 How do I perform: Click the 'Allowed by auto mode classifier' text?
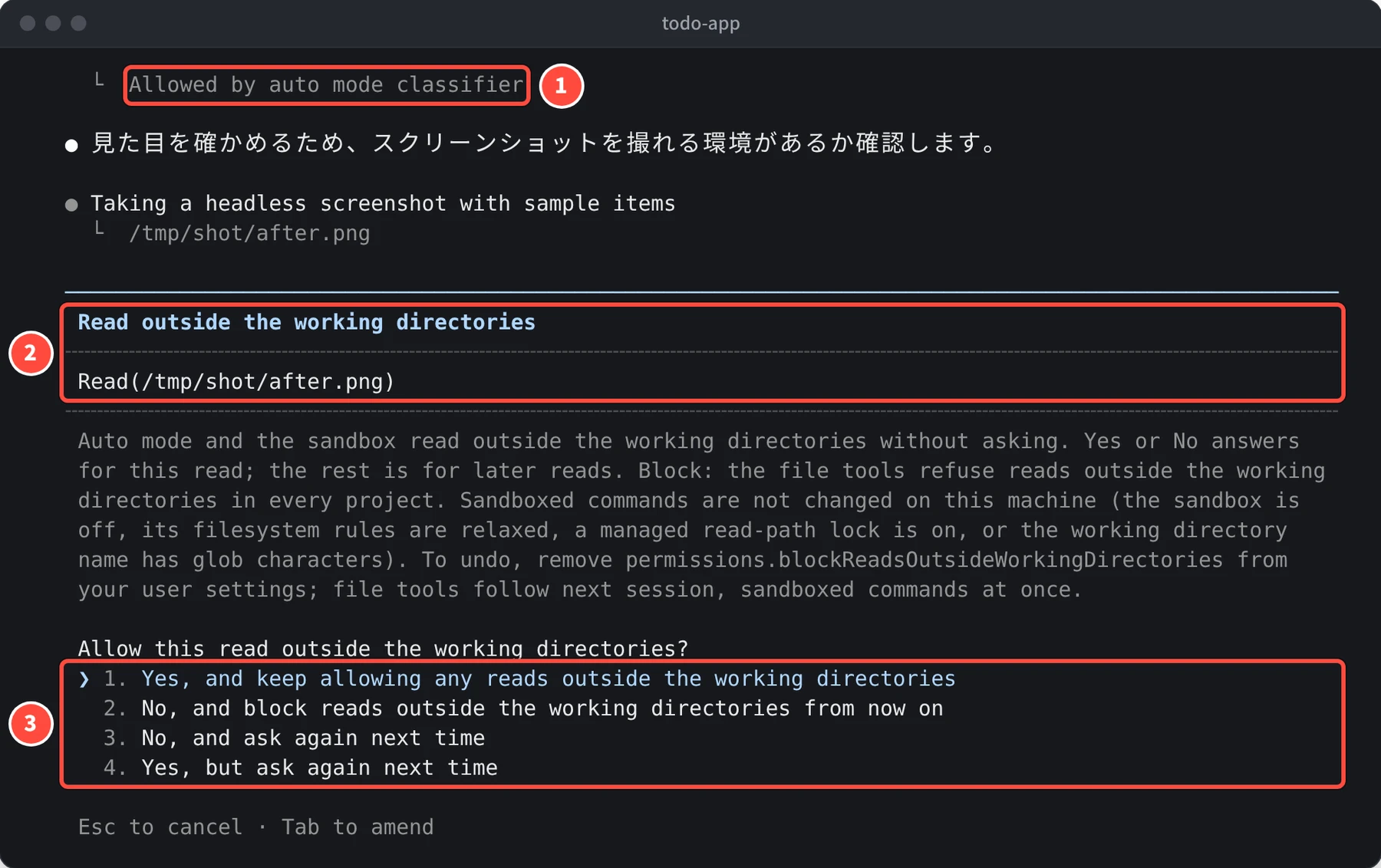click(326, 85)
